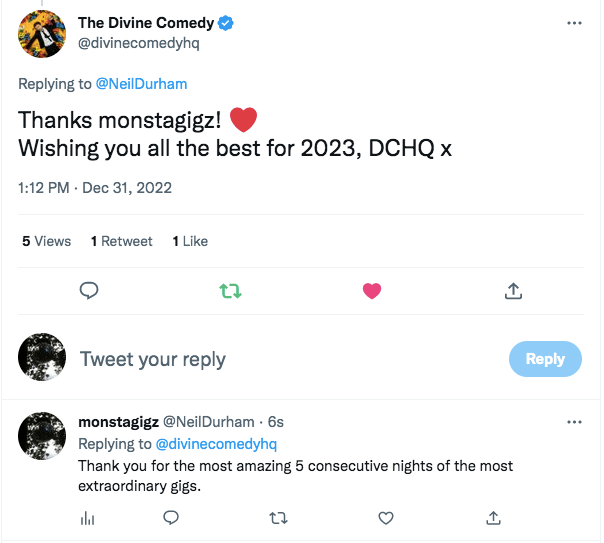Click the tweet timestamp 1:12 PM Dec 31, 2022

point(95,188)
